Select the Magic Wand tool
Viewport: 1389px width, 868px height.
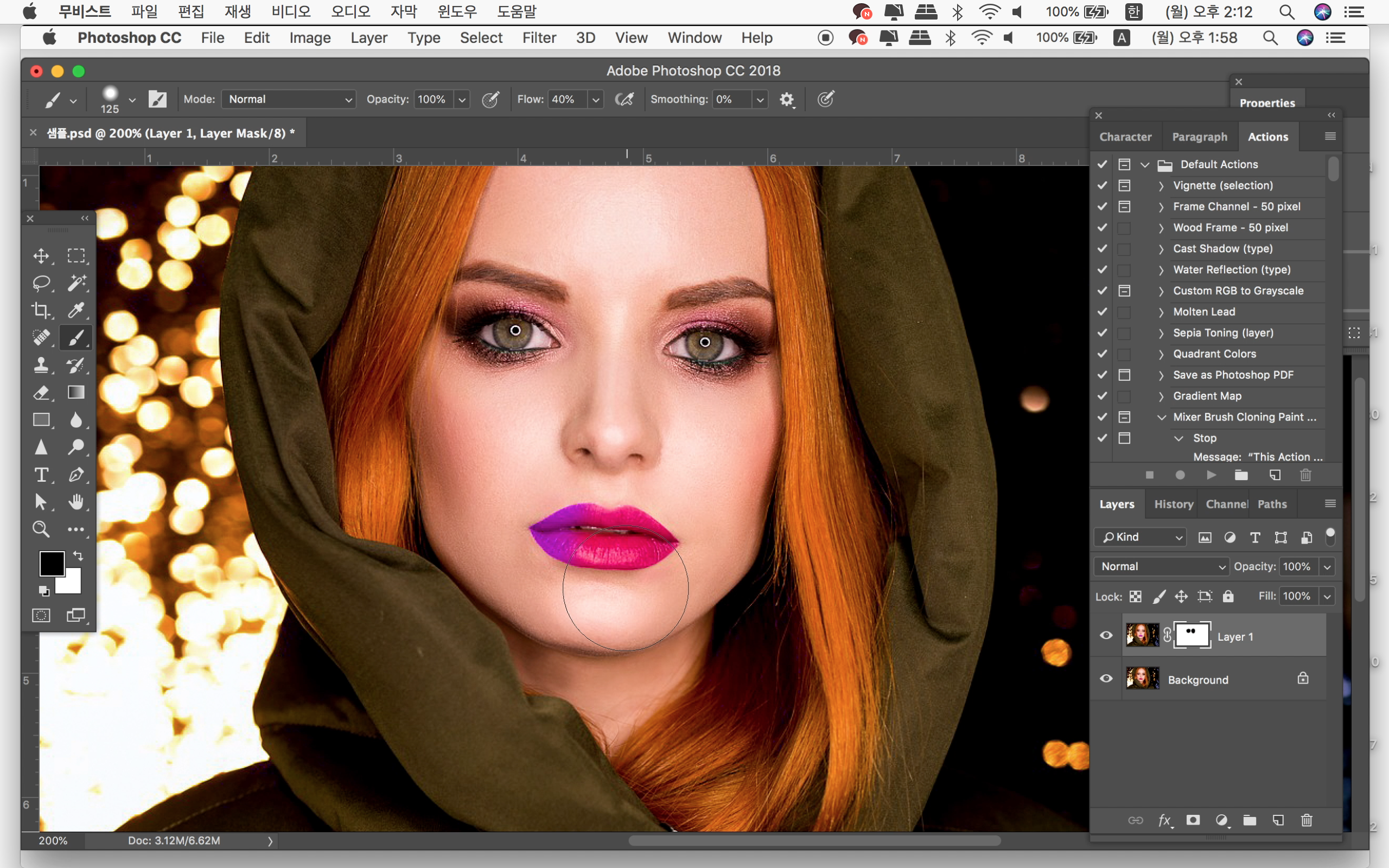pyautogui.click(x=76, y=283)
